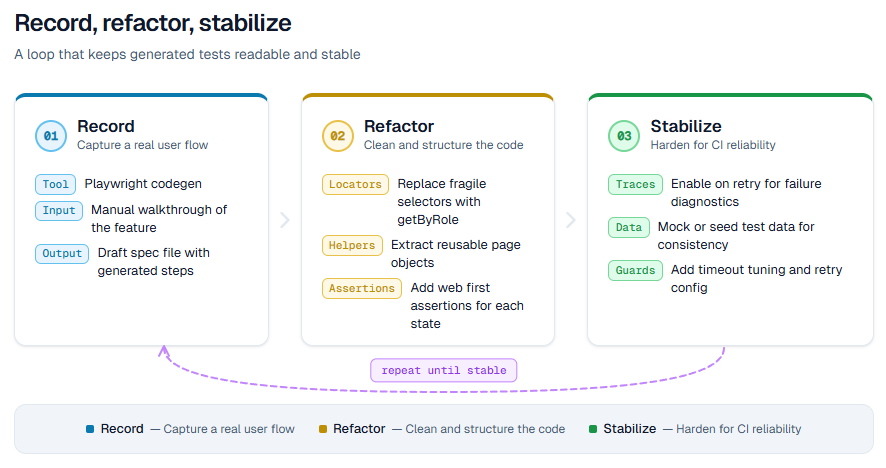Click the 01 step number badge

tap(51, 135)
